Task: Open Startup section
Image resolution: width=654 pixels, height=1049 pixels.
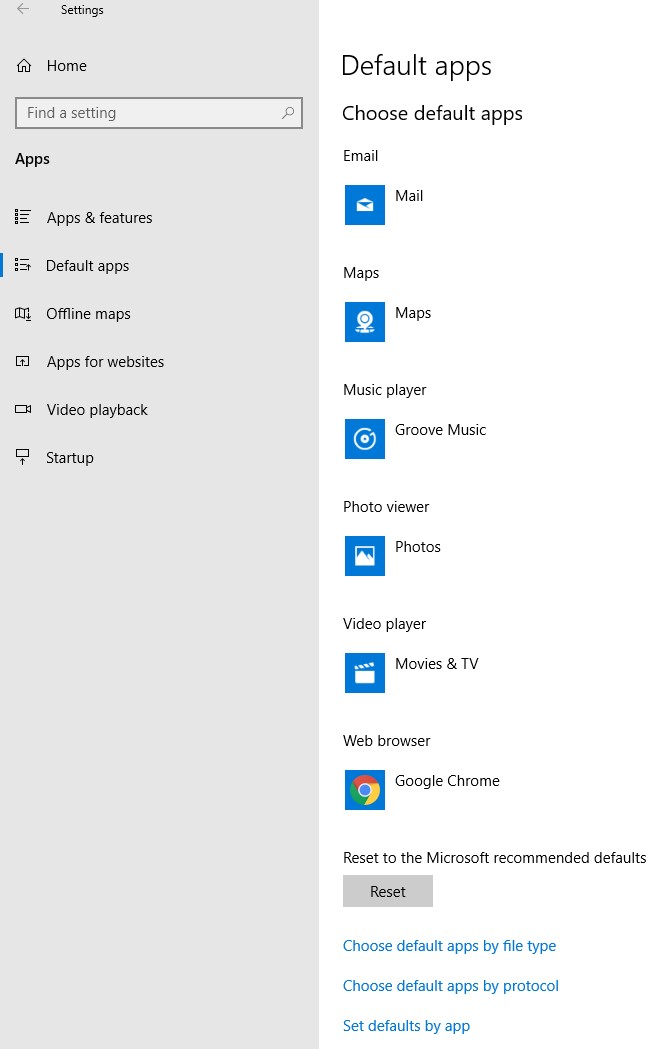Action: pyautogui.click(x=70, y=458)
